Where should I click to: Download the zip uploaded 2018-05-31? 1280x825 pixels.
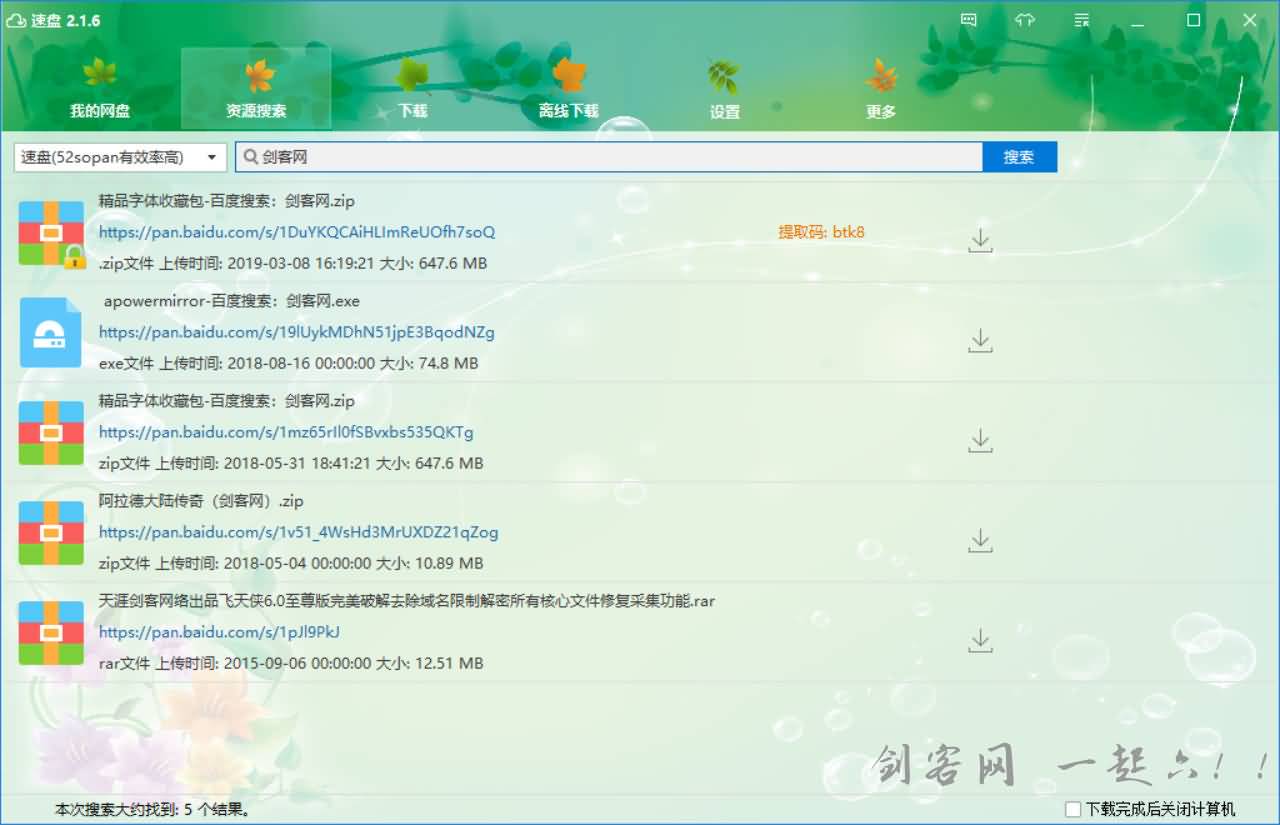980,441
